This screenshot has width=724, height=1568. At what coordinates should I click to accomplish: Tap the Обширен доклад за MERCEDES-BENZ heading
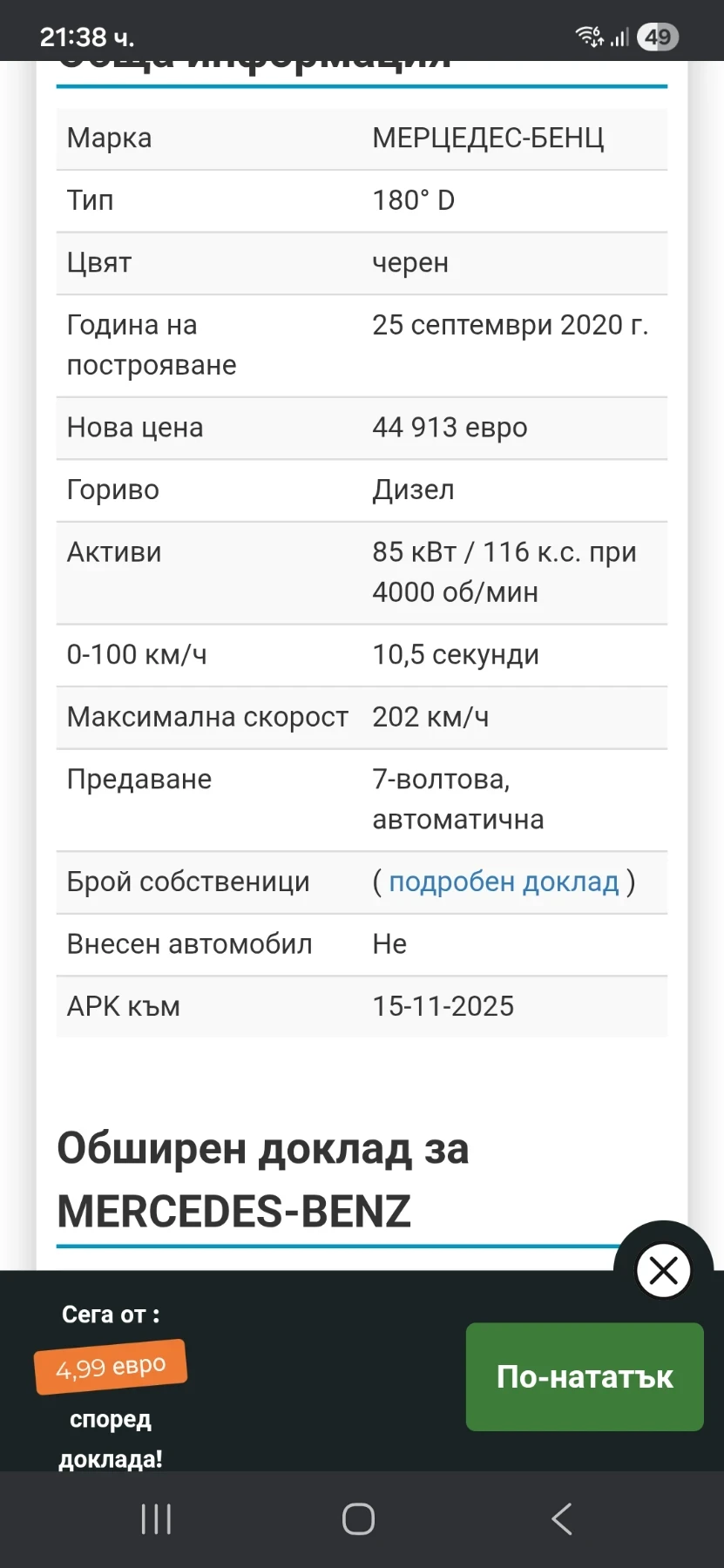263,1179
